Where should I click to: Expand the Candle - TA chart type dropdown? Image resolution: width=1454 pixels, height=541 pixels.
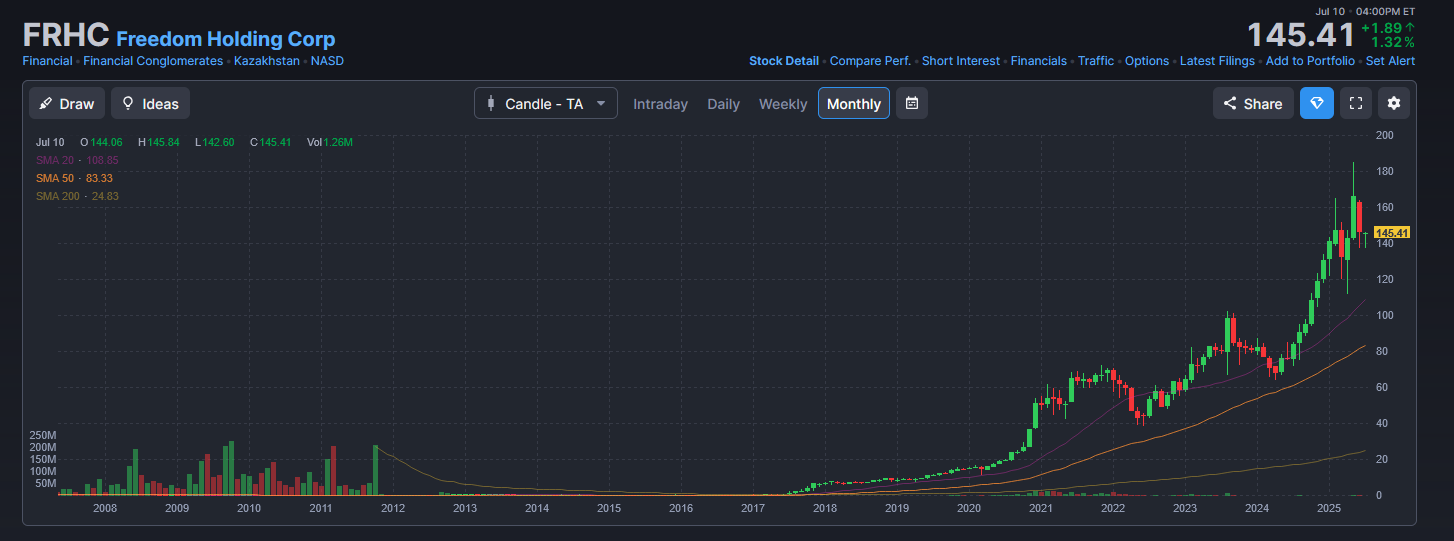[x=546, y=104]
